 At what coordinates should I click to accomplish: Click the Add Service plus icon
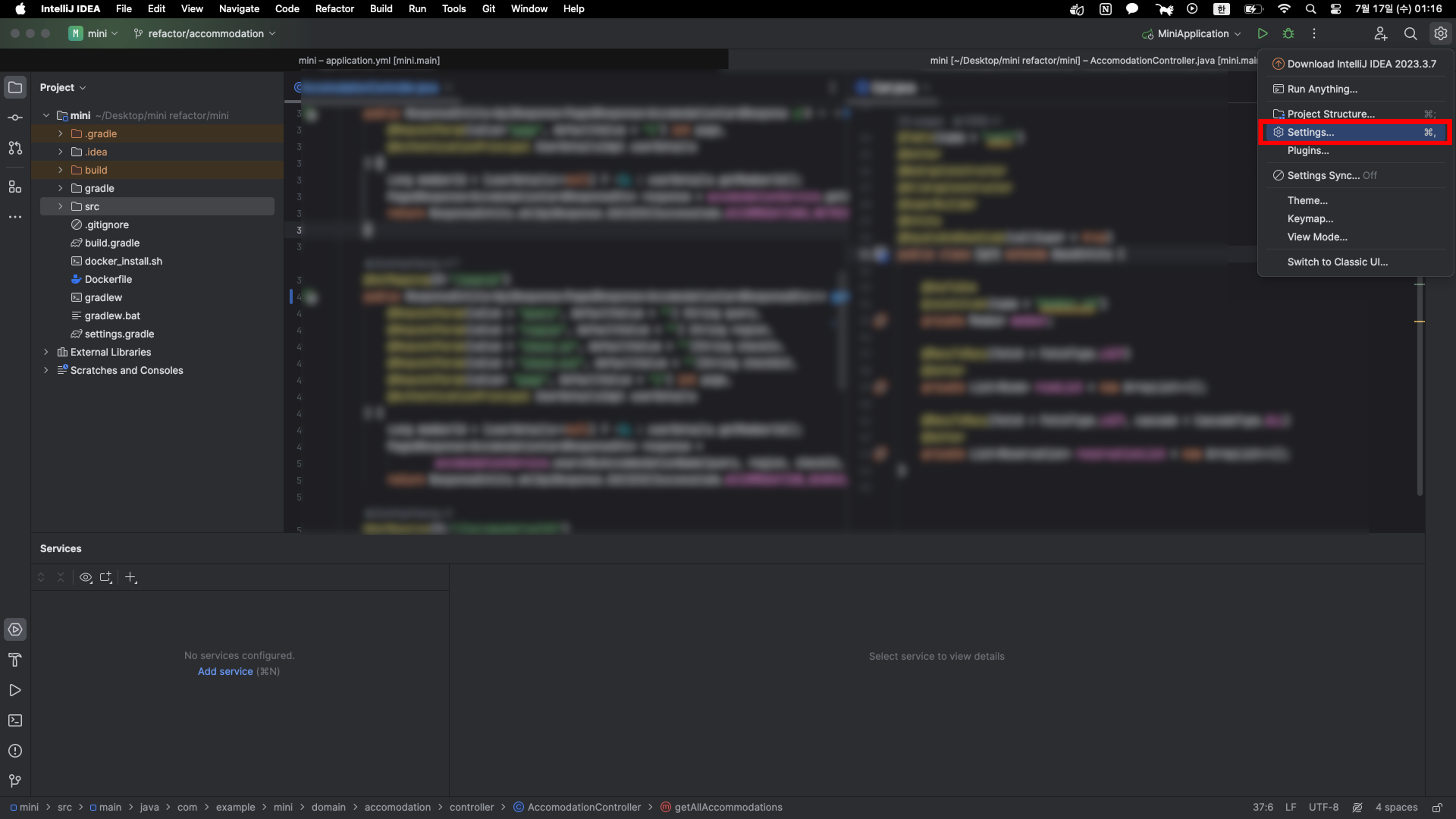pos(131,577)
